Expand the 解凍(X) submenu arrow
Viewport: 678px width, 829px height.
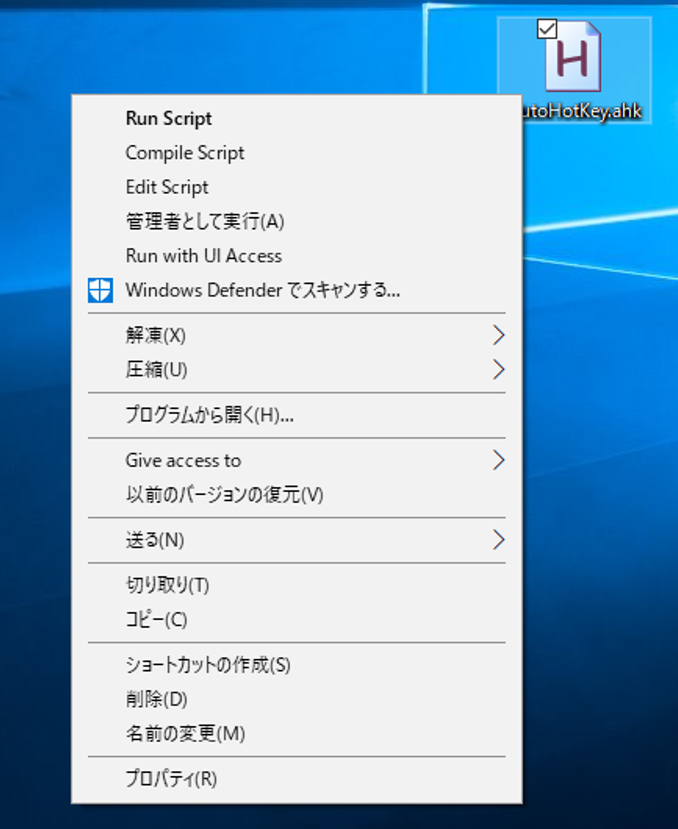tap(498, 335)
